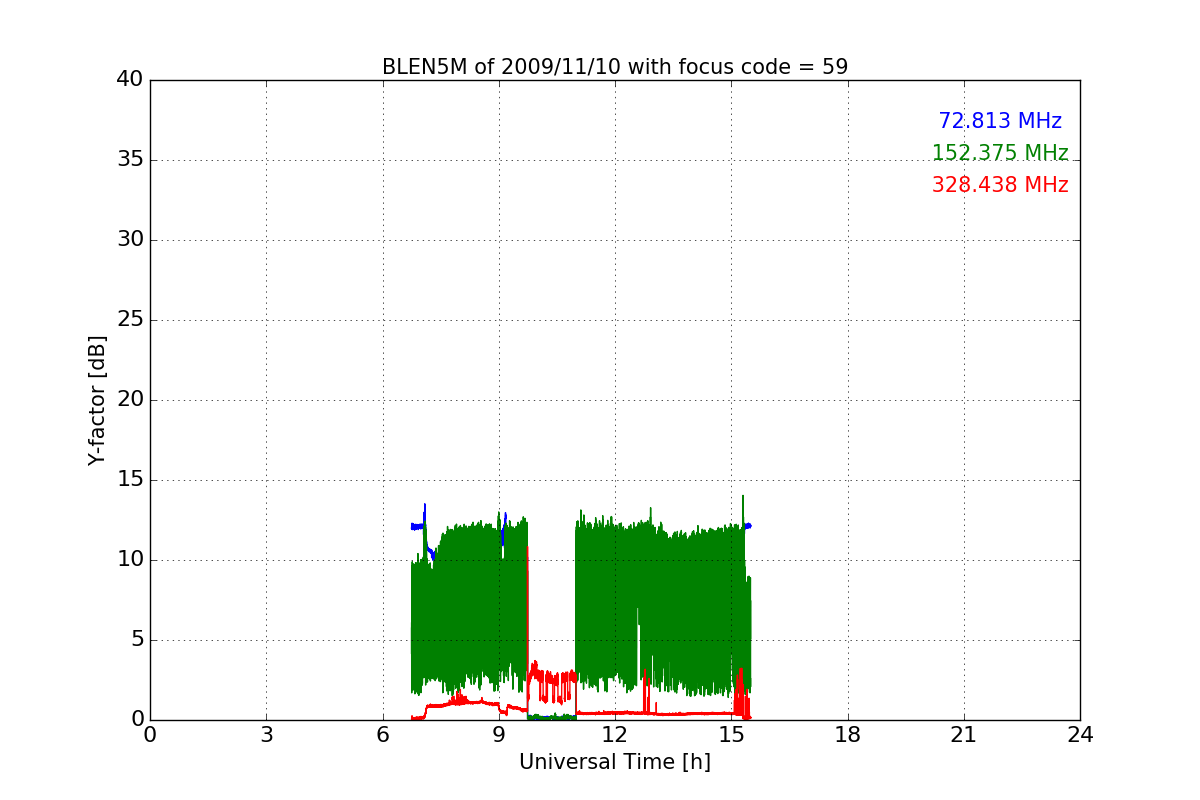Click the y-axis tick label 20
This screenshot has height=800, width=1200.
coord(130,400)
